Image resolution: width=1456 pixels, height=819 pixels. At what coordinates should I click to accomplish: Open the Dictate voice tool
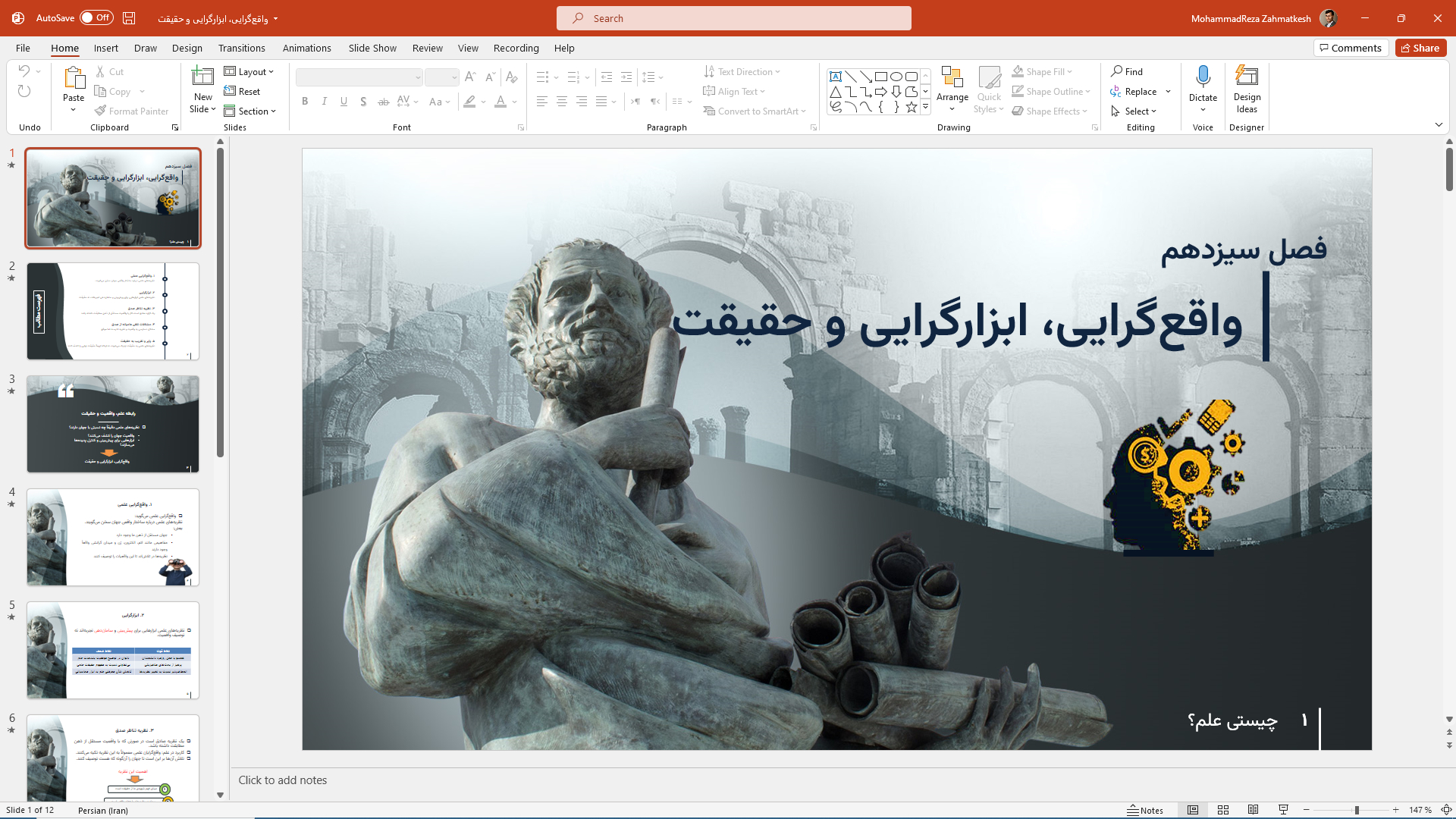click(1202, 83)
